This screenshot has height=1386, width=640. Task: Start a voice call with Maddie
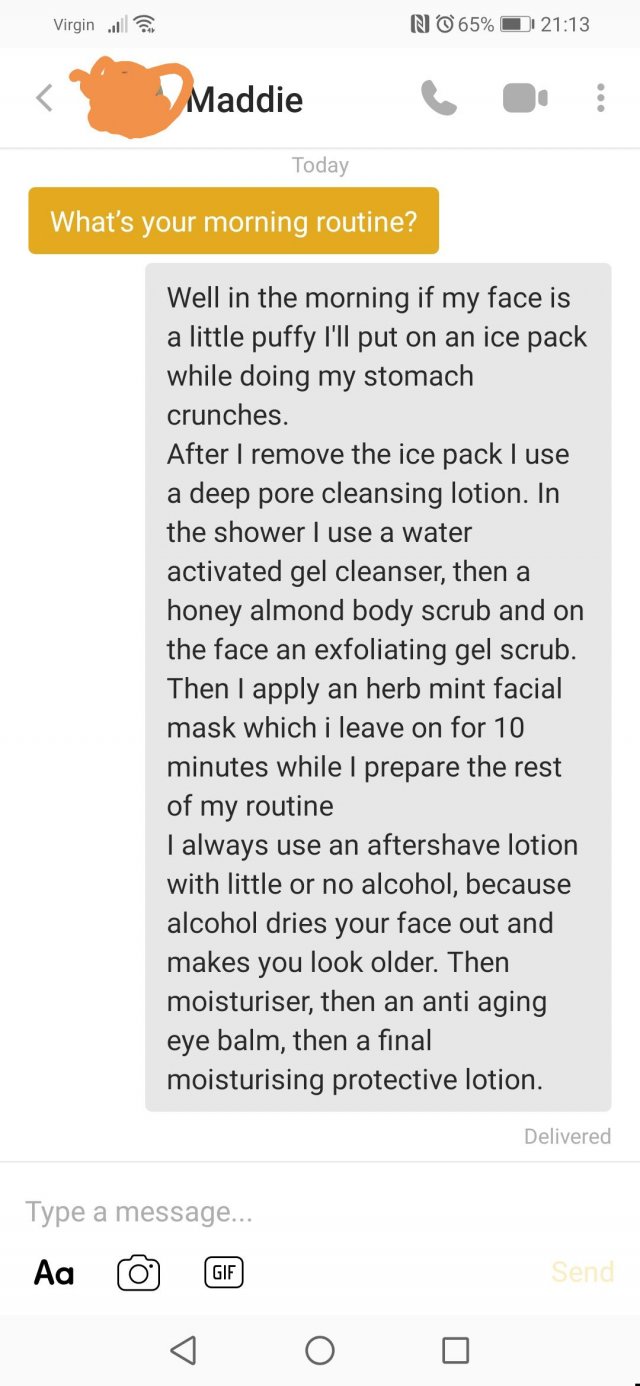coord(439,98)
